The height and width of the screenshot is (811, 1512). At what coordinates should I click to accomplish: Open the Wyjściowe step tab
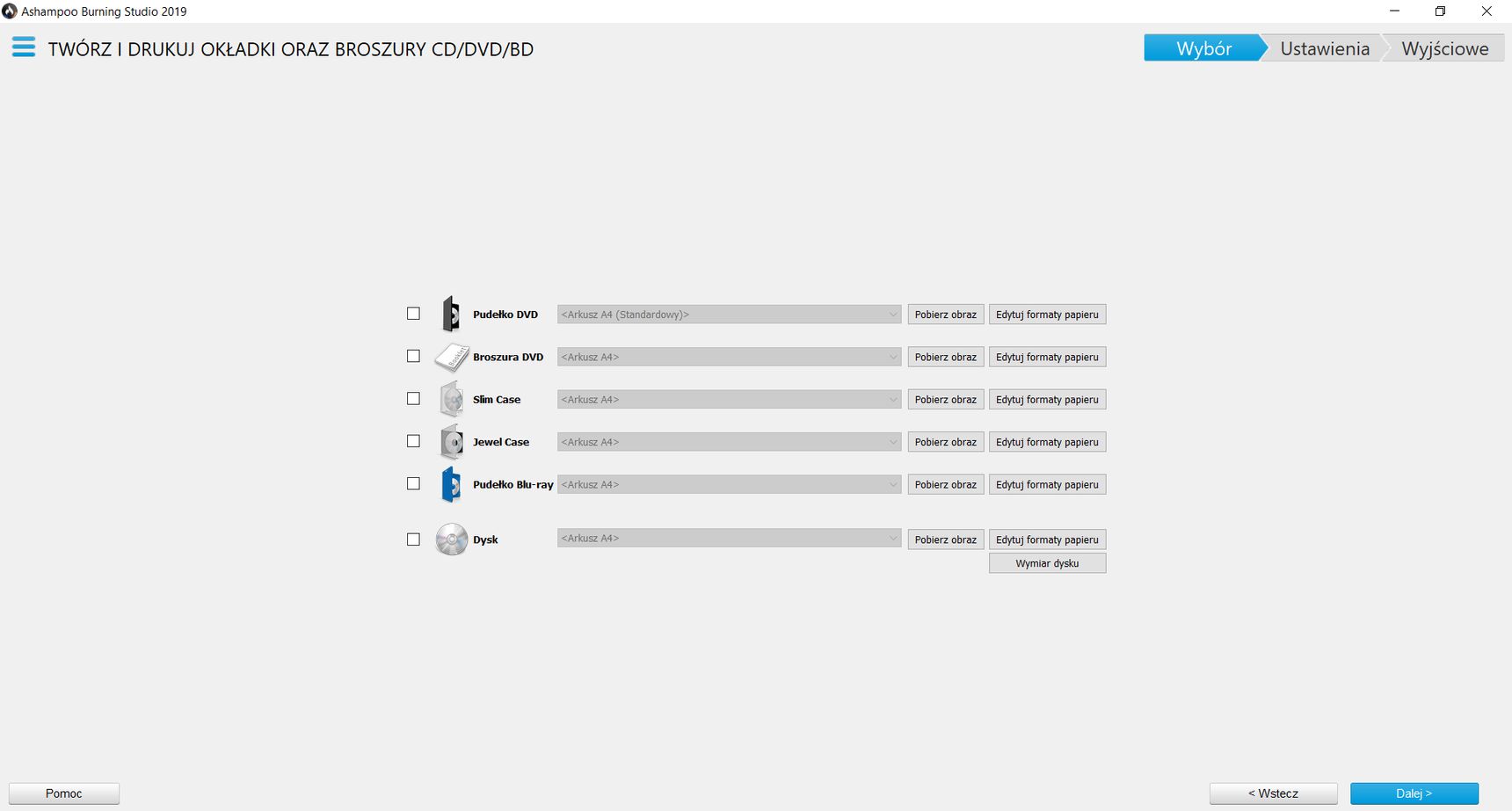pos(1445,48)
